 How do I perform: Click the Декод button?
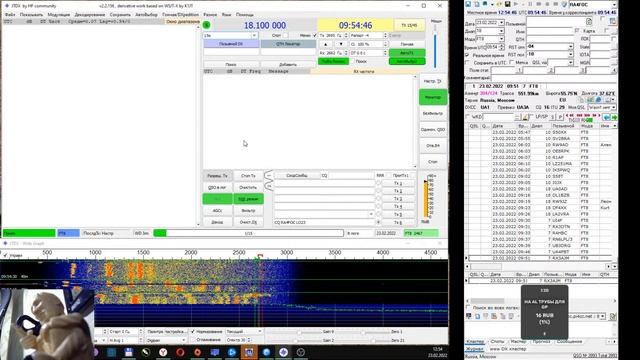(x=217, y=222)
